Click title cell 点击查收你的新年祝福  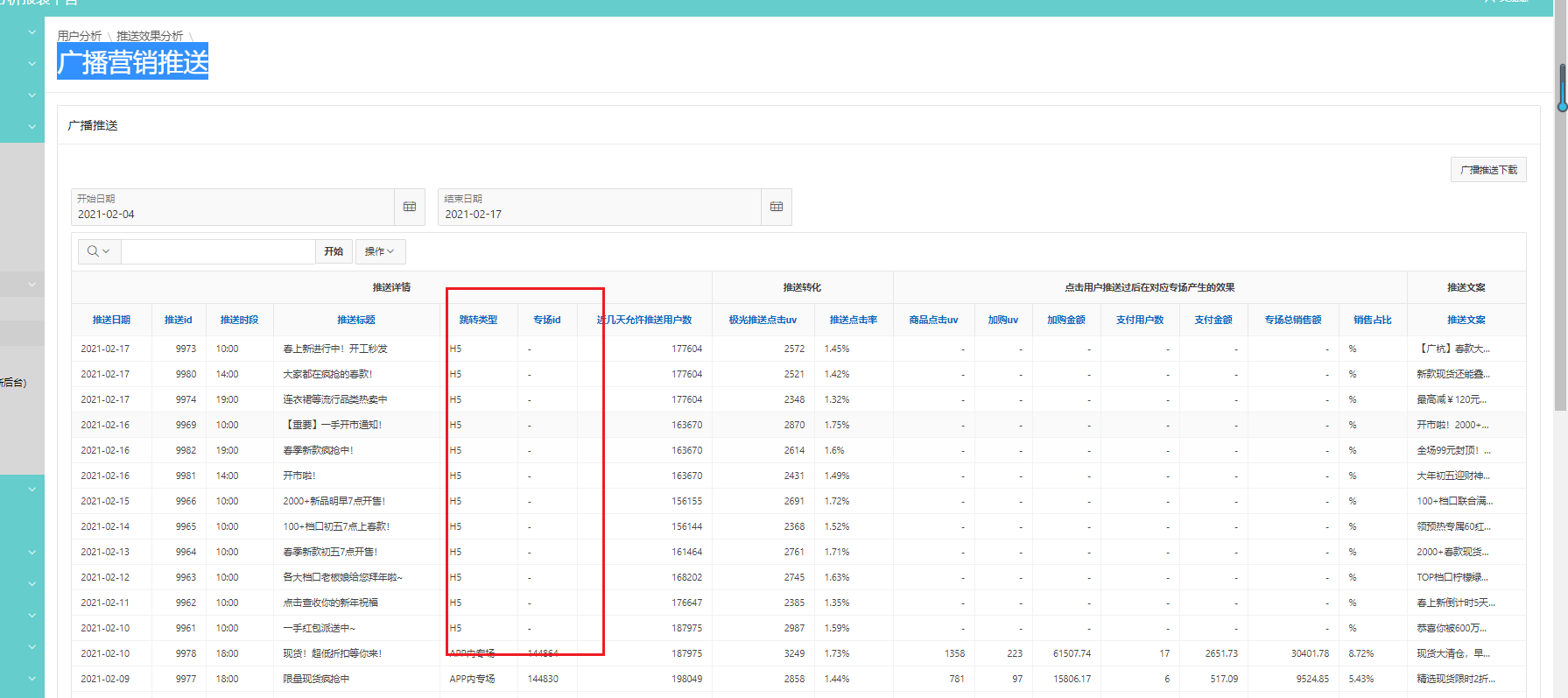331,603
